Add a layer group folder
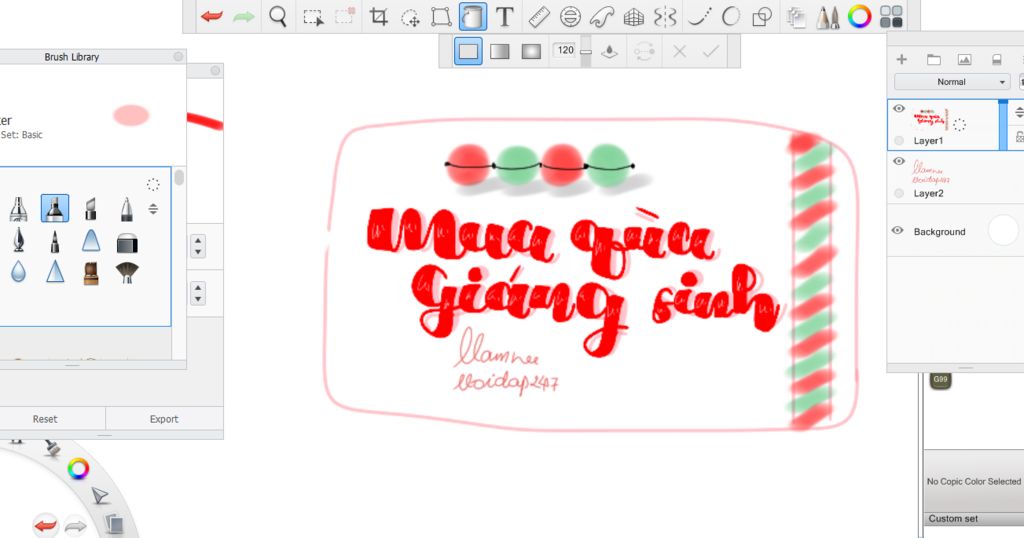 tap(934, 59)
